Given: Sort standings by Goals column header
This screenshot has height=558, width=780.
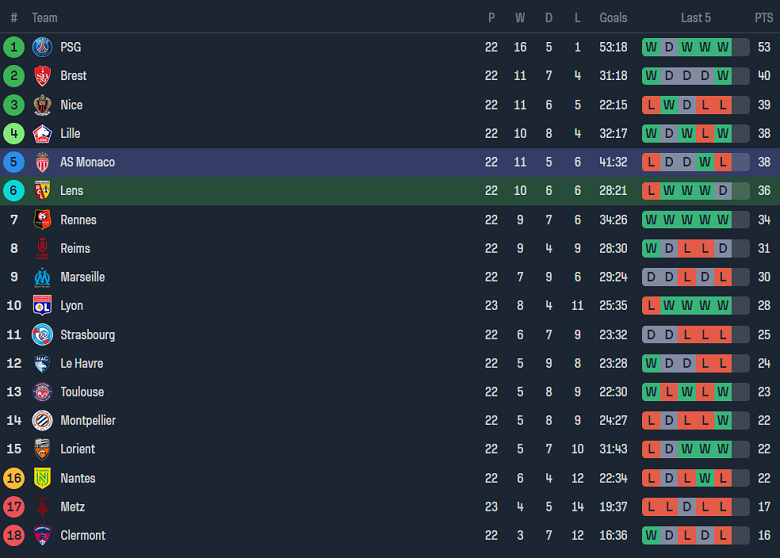Looking at the screenshot, I should click(x=613, y=18).
